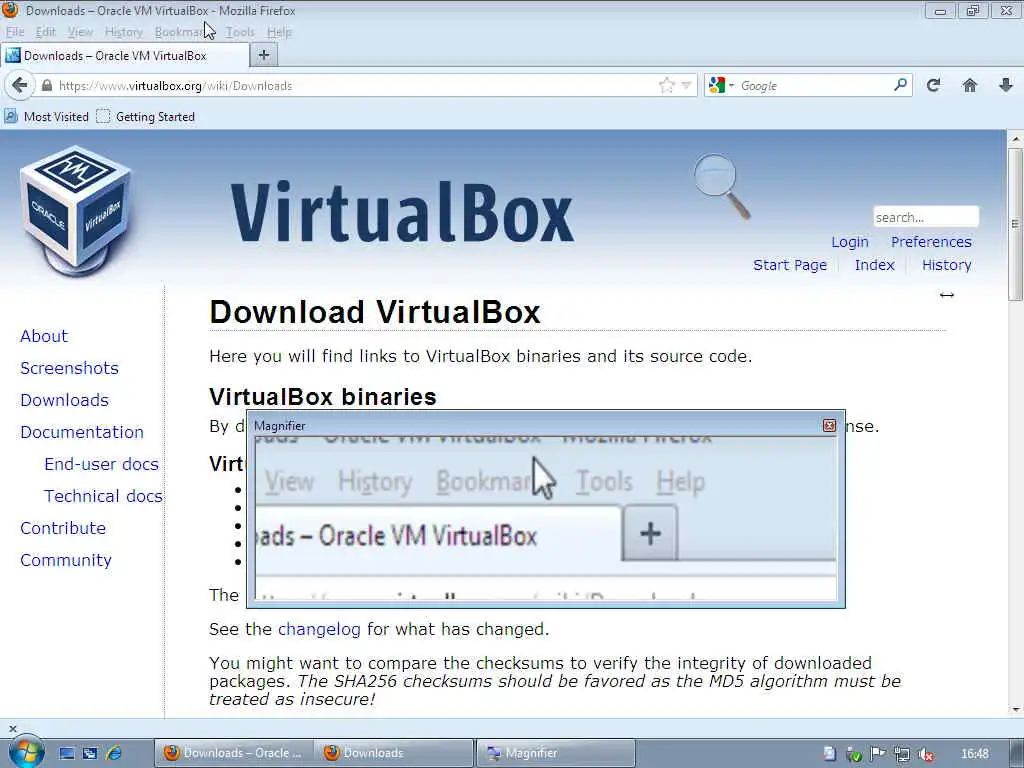Click the security shield tray icon
This screenshot has width=1024, height=768.
(x=854, y=754)
